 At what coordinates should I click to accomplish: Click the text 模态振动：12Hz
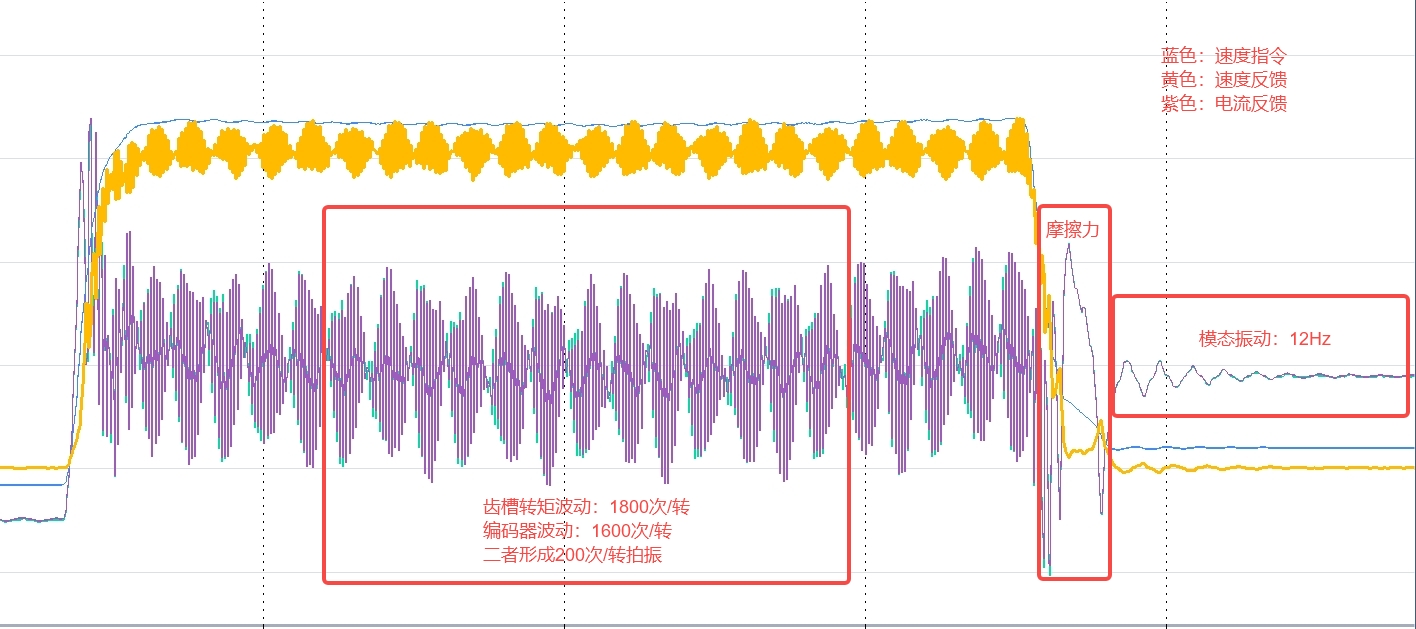(x=1265, y=339)
